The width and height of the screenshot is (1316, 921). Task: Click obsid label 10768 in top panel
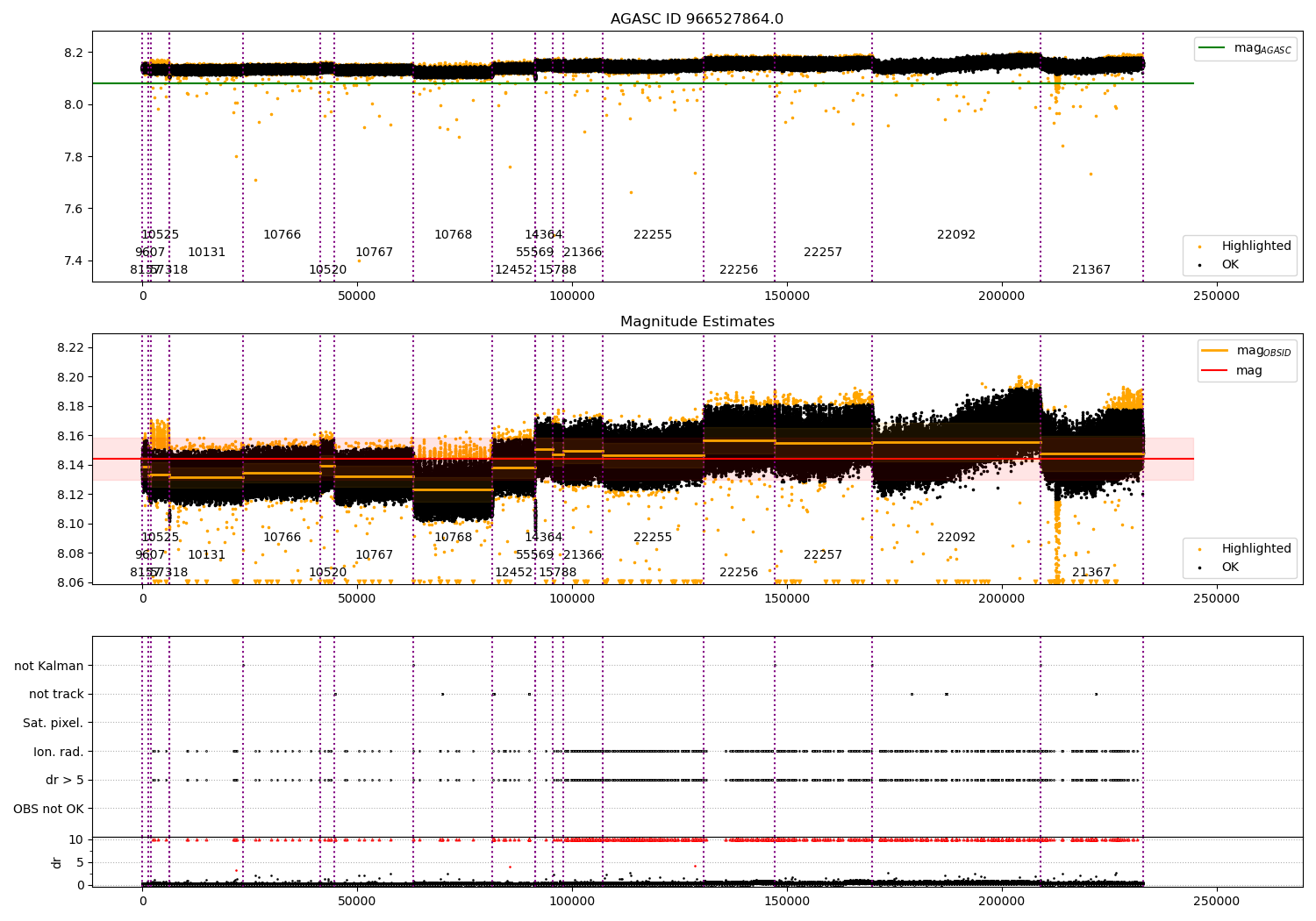[453, 235]
